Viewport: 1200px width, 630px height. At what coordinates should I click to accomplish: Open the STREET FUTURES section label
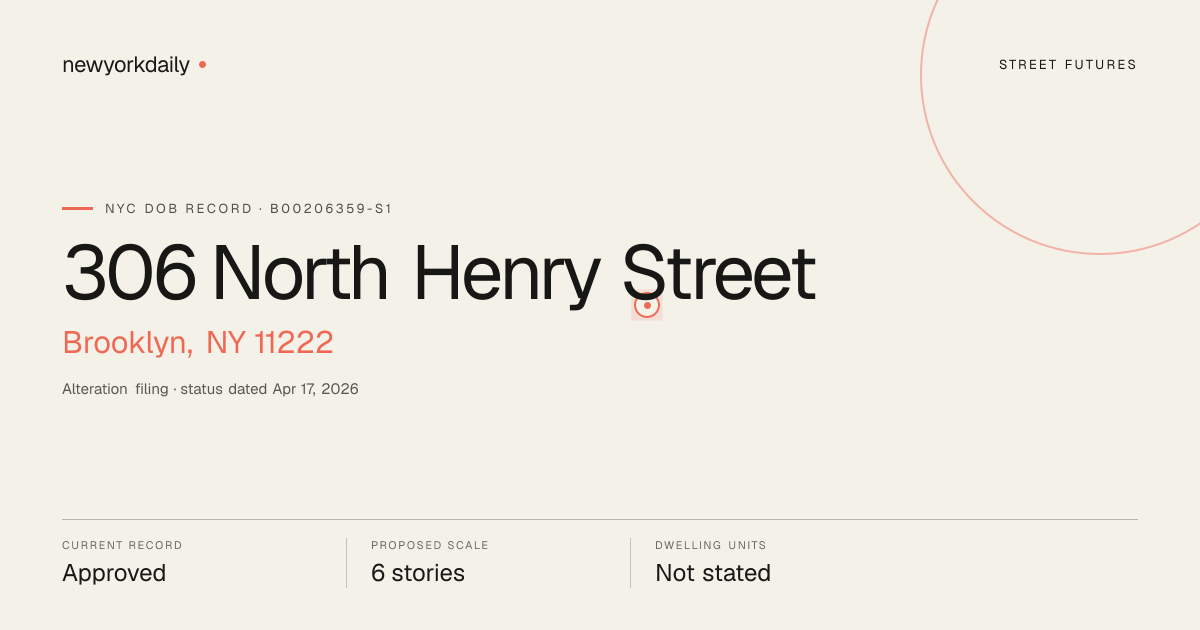coord(1068,65)
